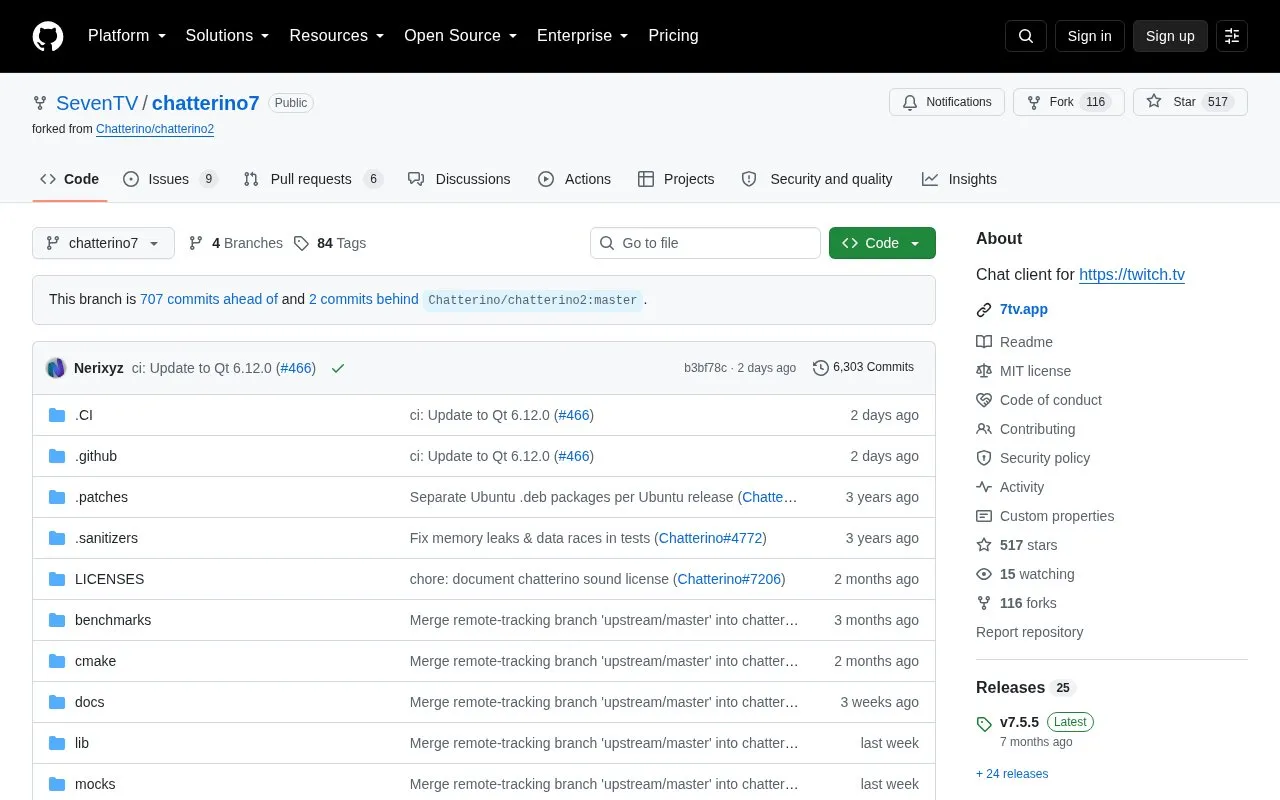
Task: Open the Chatterino/chatterino2 forked-from link
Action: pyautogui.click(x=155, y=129)
